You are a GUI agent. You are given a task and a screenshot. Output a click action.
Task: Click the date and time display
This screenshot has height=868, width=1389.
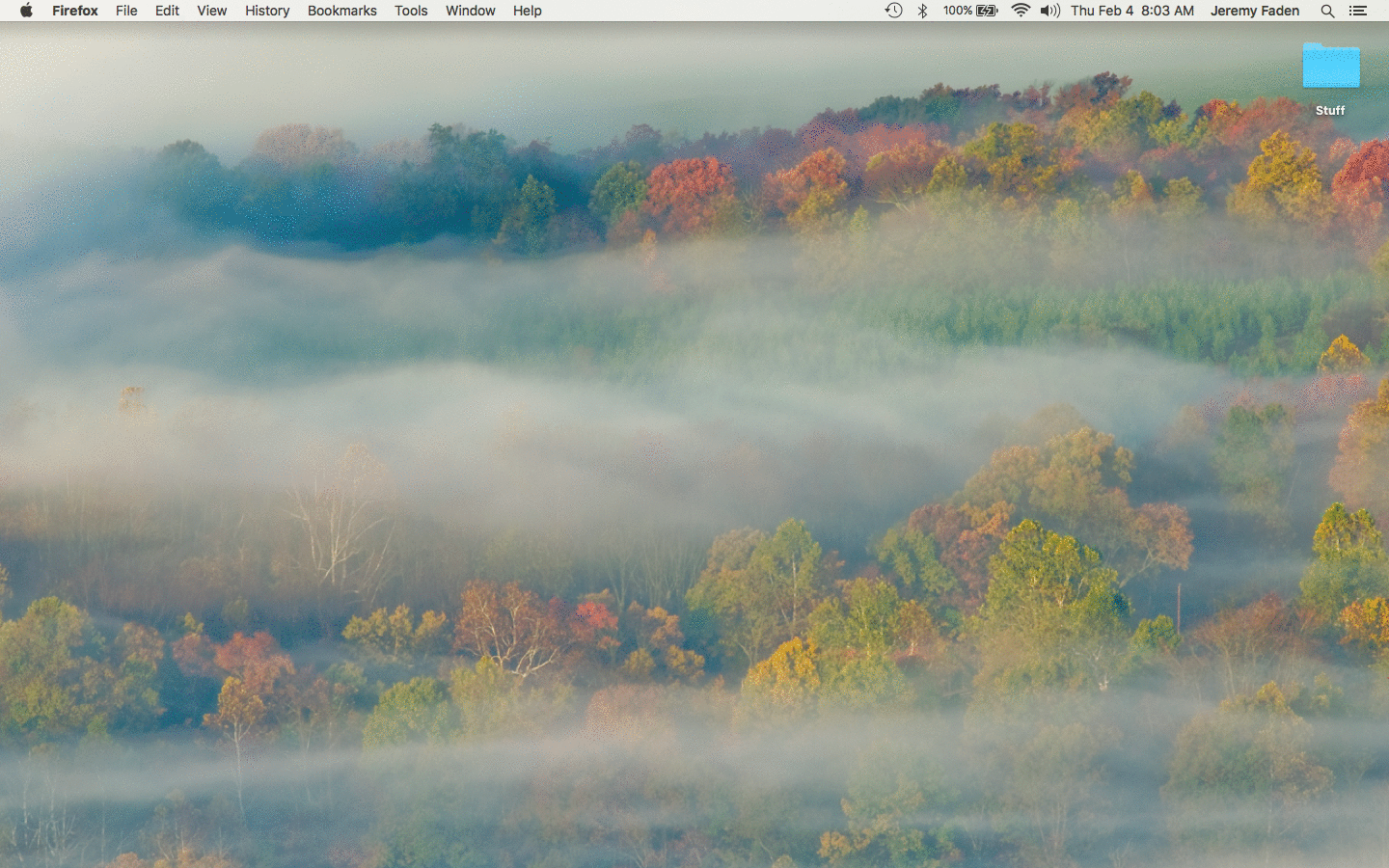(x=1132, y=11)
